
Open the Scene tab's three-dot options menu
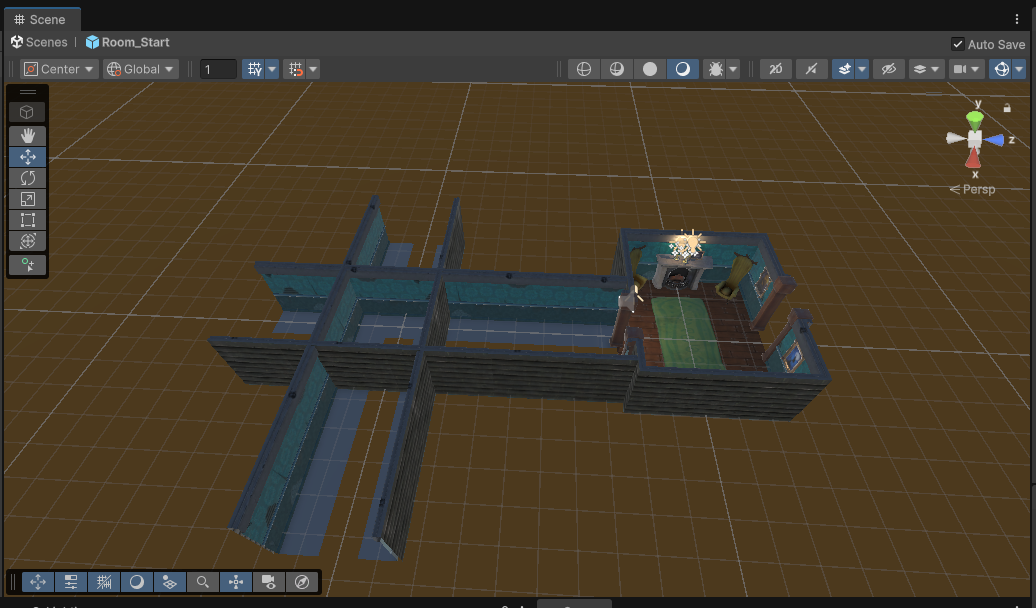click(1019, 19)
